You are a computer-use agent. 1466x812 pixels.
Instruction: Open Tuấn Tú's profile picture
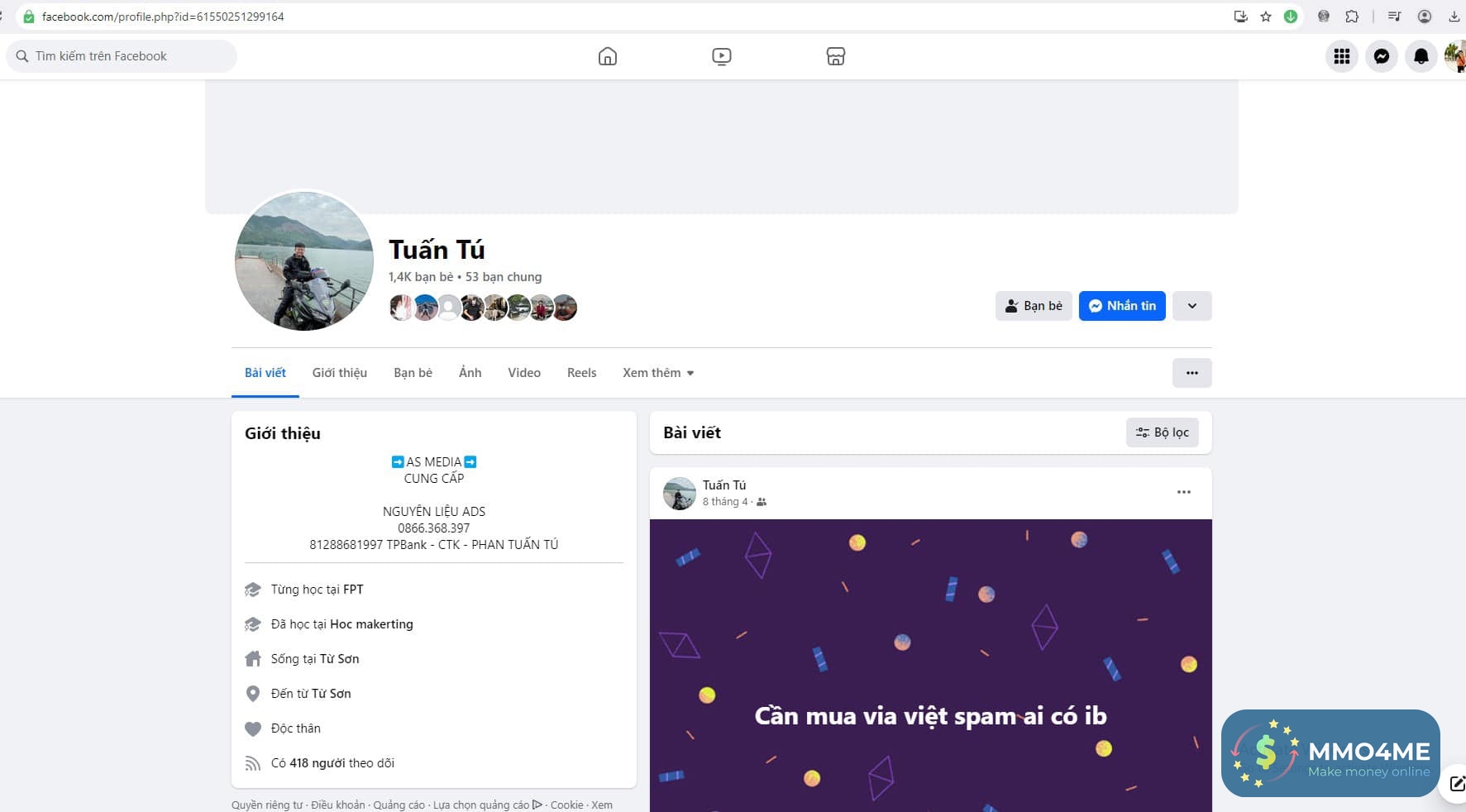[304, 261]
